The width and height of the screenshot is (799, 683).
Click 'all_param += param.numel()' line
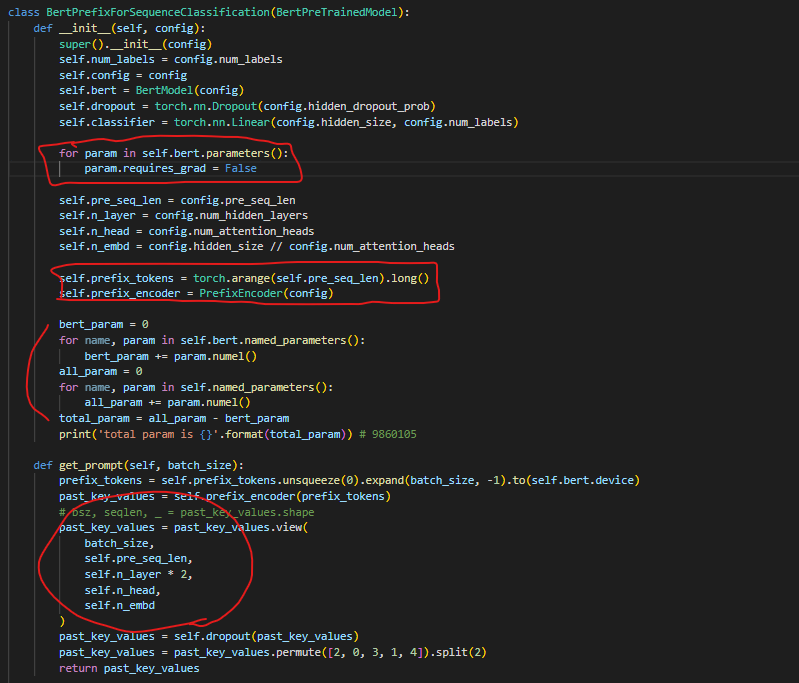(x=168, y=402)
